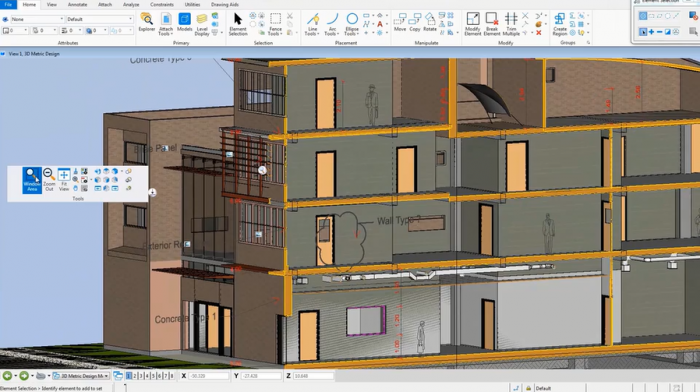Screen dimensions: 700x392
Task: Open the File menu button
Action: point(8,4)
